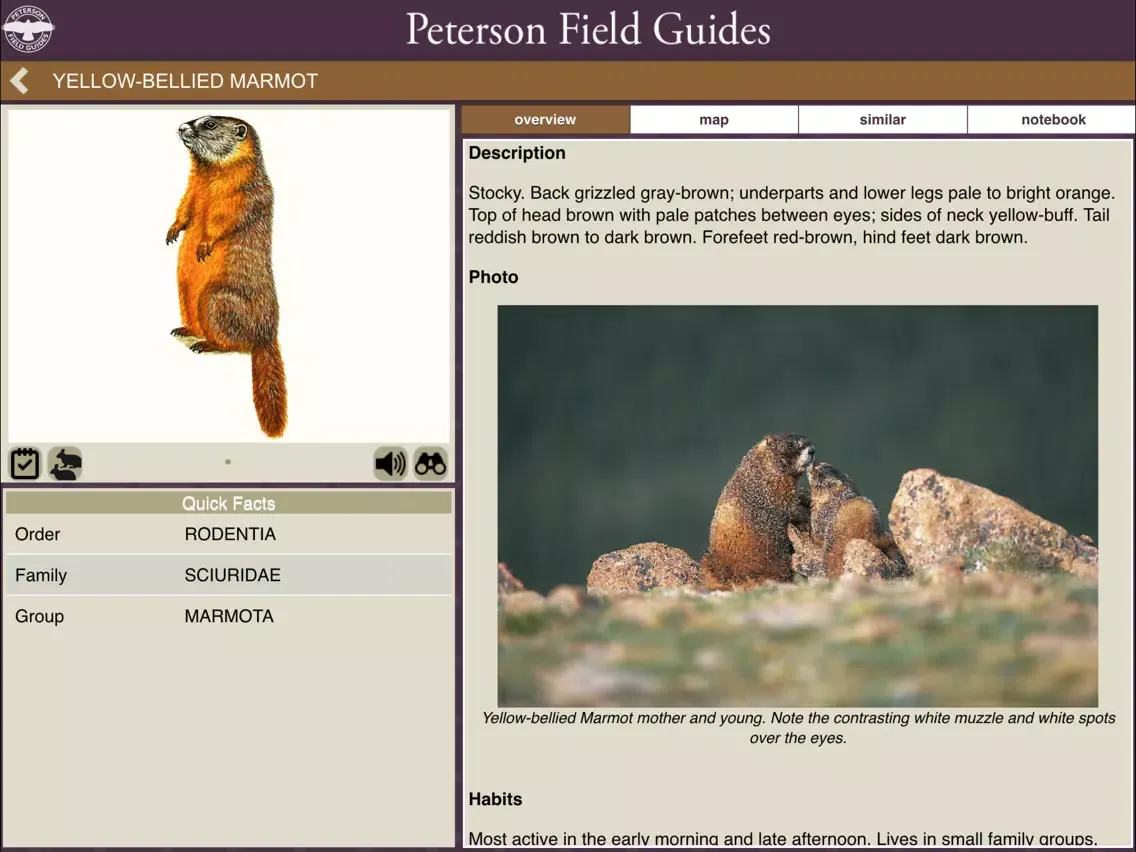Click the 'Most active in the early morning' text
The image size is (1136, 852).
782,838
